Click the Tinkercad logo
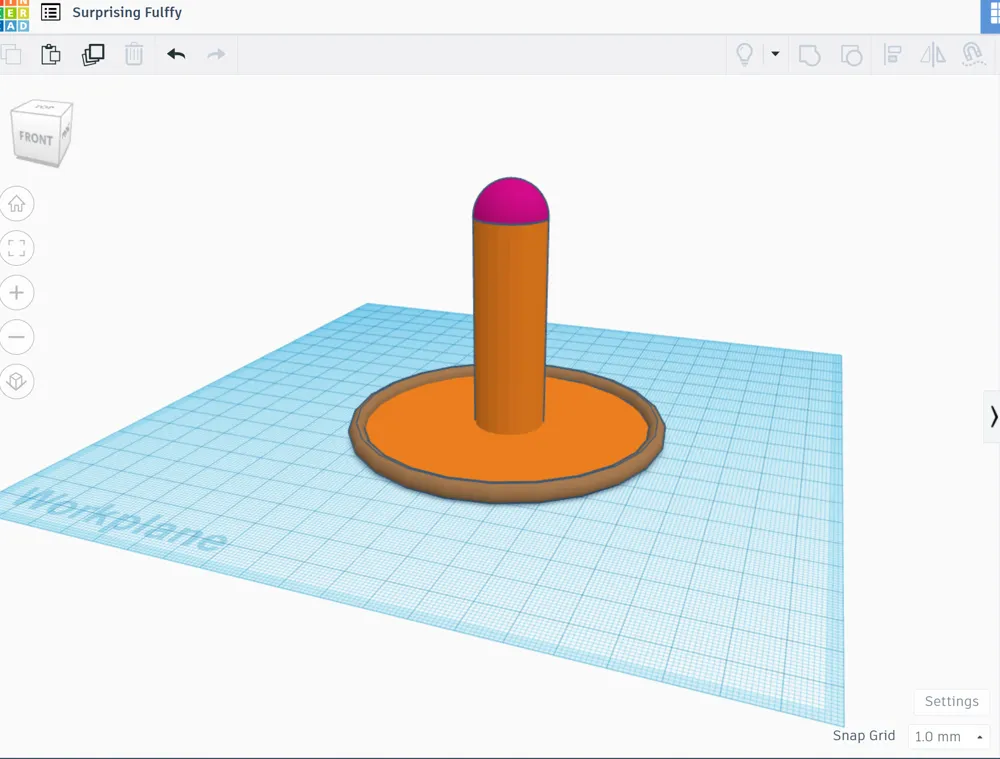The image size is (1000, 759). pyautogui.click(x=14, y=15)
